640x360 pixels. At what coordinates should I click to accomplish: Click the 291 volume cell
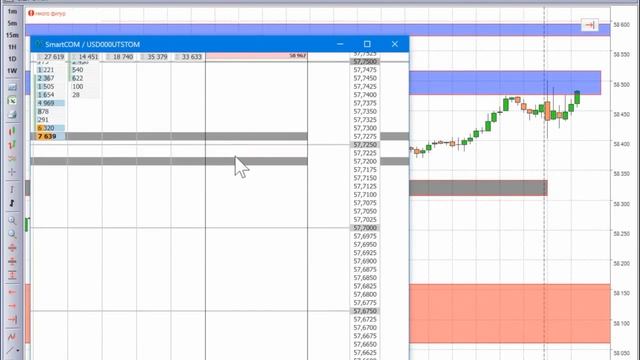point(50,120)
